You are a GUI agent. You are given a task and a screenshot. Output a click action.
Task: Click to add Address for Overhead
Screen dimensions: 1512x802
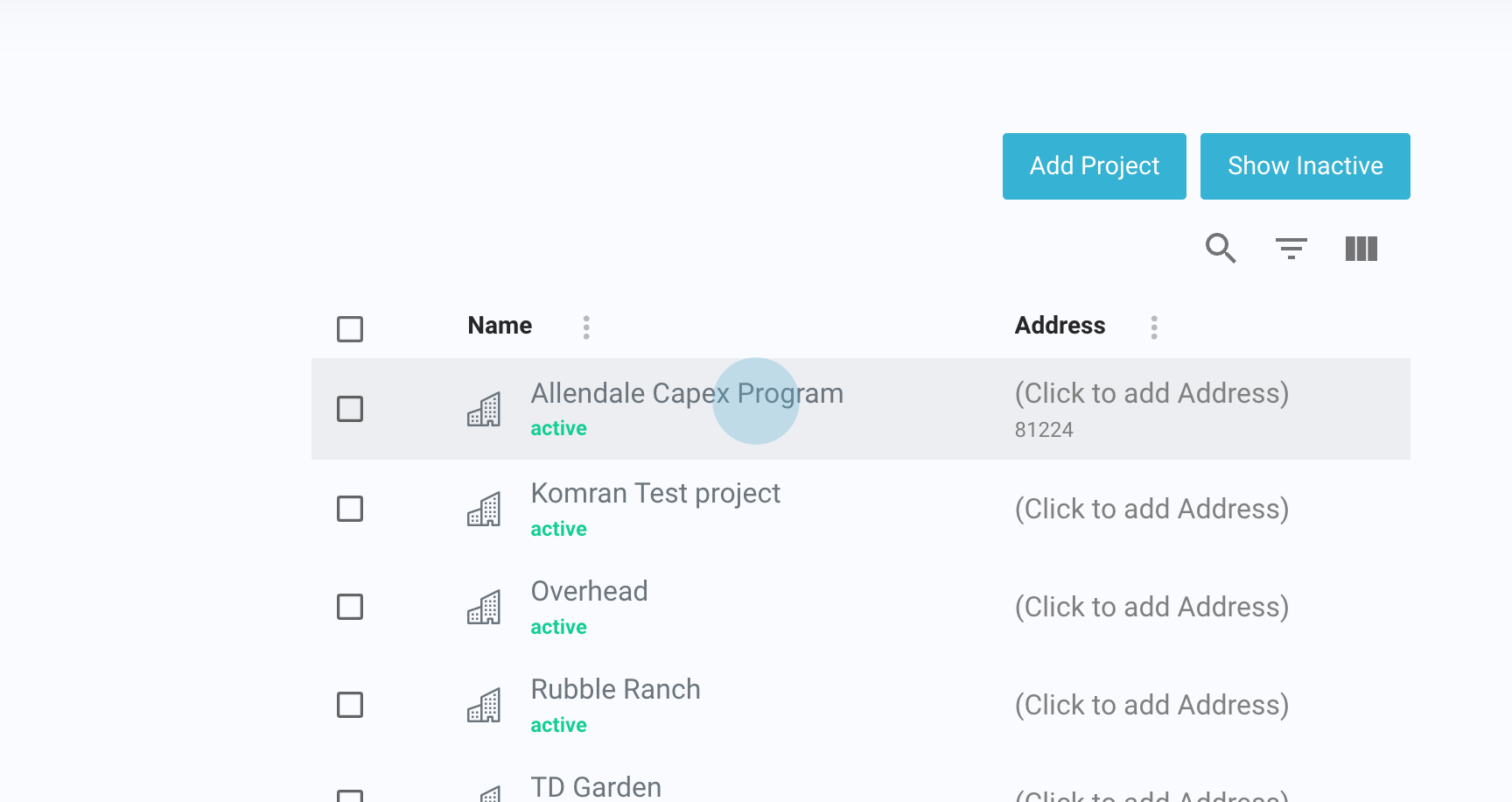point(1151,608)
